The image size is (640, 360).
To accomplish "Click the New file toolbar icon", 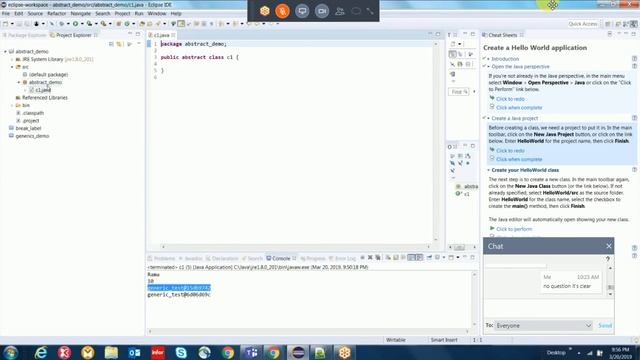I will pyautogui.click(x=6, y=24).
